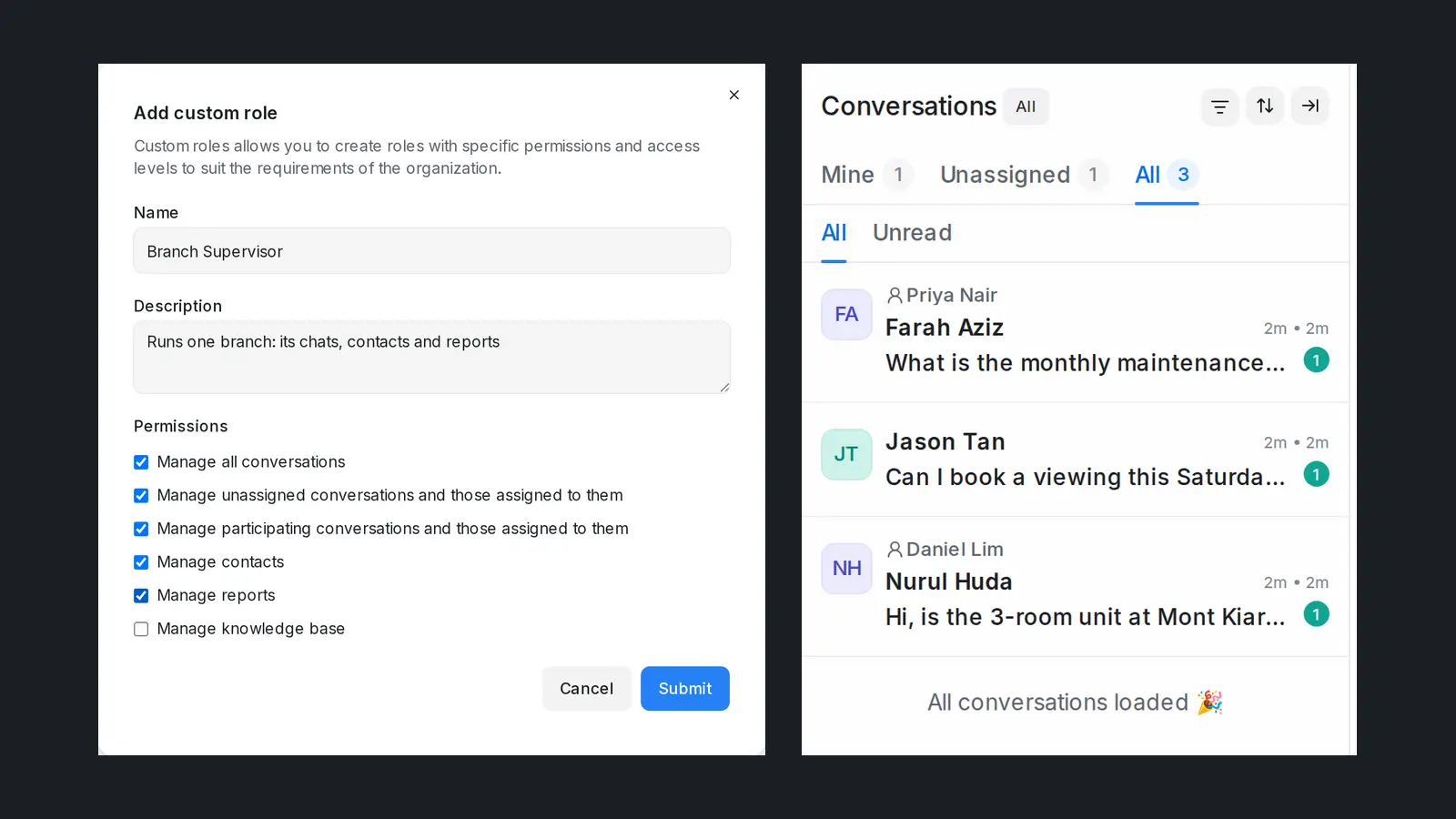Click the NH avatar for Nurul Huda
The image size is (1456, 819).
click(x=846, y=569)
